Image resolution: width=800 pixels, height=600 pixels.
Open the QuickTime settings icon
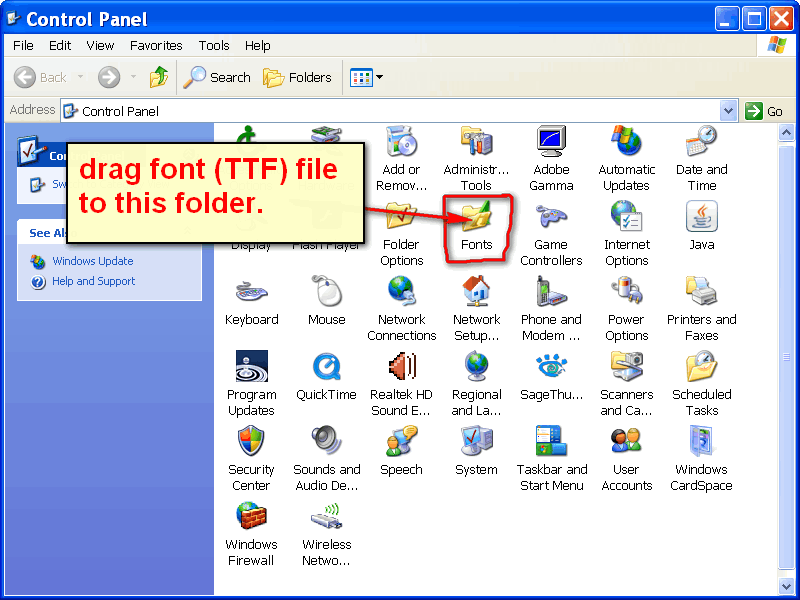(326, 365)
